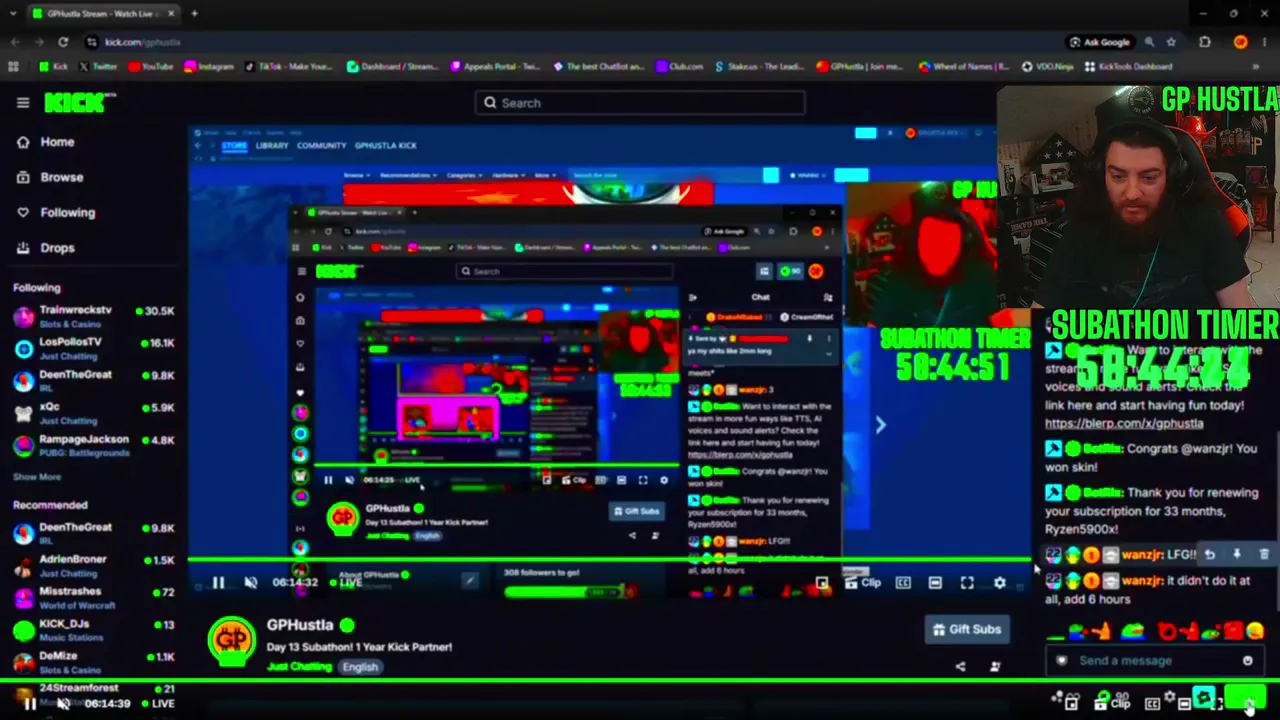Click the Home house icon in Kick sidebar
The image size is (1280, 720).
pos(23,142)
